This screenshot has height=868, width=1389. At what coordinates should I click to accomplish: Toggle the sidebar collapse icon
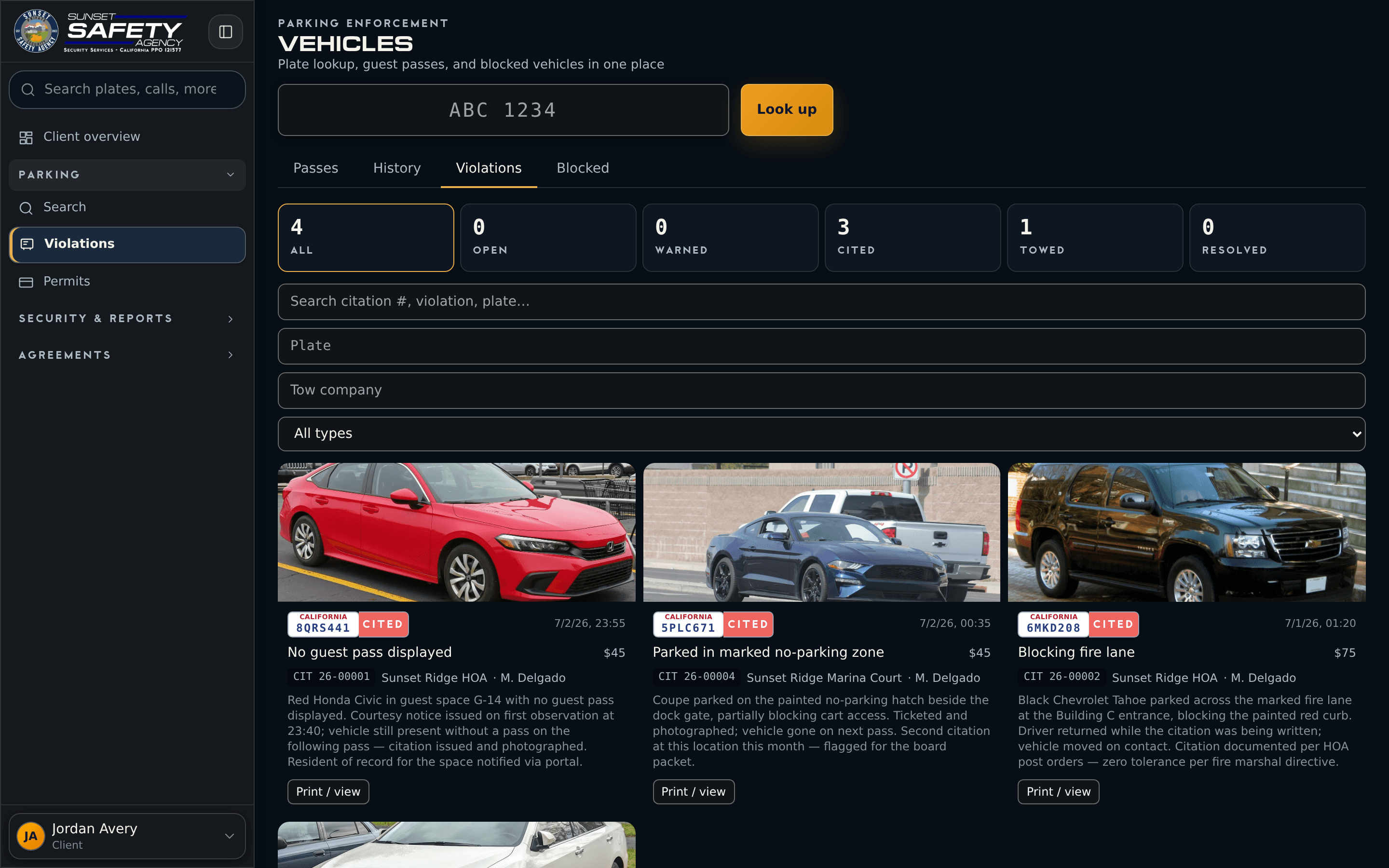click(225, 31)
